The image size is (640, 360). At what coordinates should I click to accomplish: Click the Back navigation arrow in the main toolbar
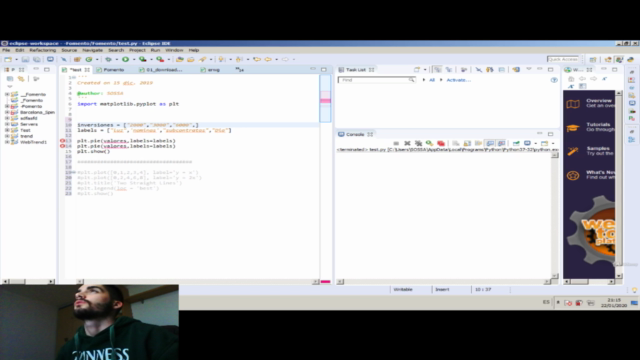pyautogui.click(x=268, y=60)
